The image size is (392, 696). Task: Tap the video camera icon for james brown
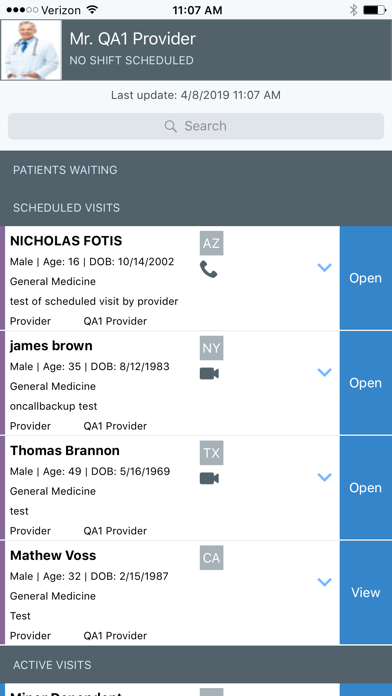tap(209, 374)
